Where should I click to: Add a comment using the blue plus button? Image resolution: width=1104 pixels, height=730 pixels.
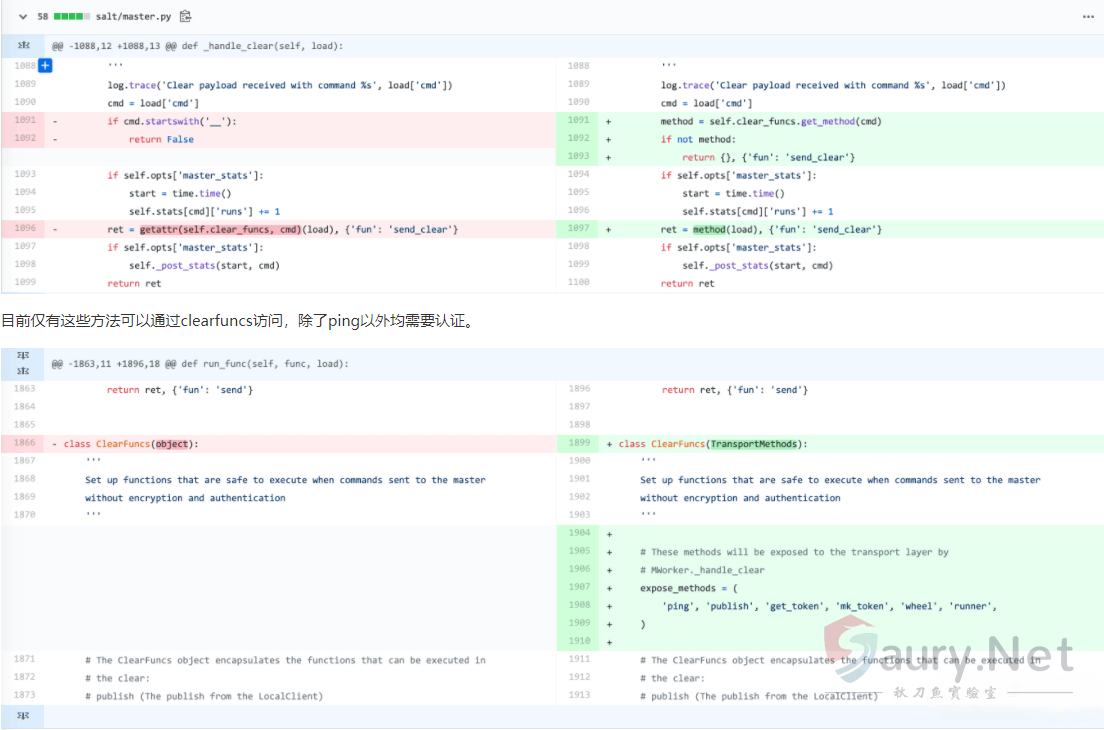pyautogui.click(x=45, y=66)
